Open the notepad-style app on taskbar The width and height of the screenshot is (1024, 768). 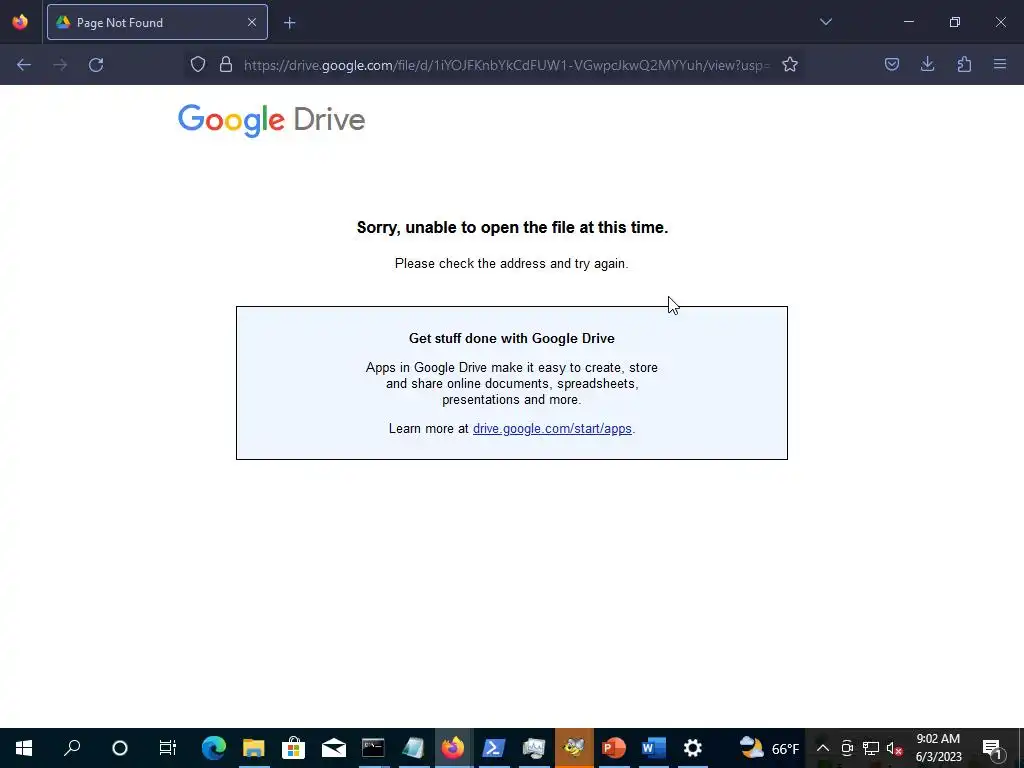[413, 748]
